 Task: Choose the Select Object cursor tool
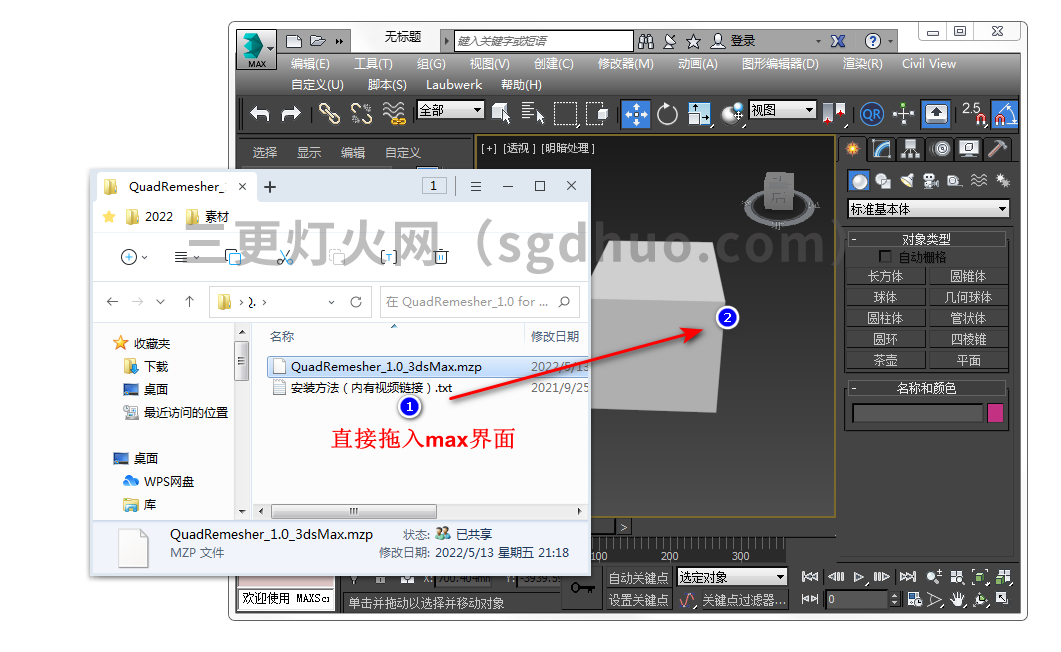pos(501,114)
